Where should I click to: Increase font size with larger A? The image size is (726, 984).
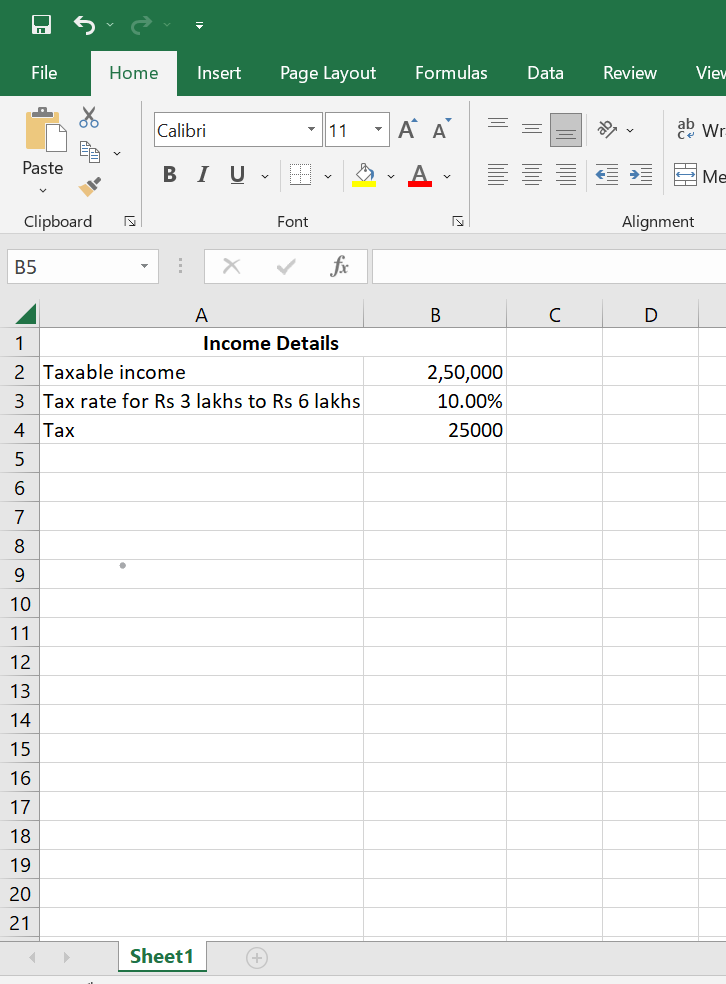tap(408, 129)
